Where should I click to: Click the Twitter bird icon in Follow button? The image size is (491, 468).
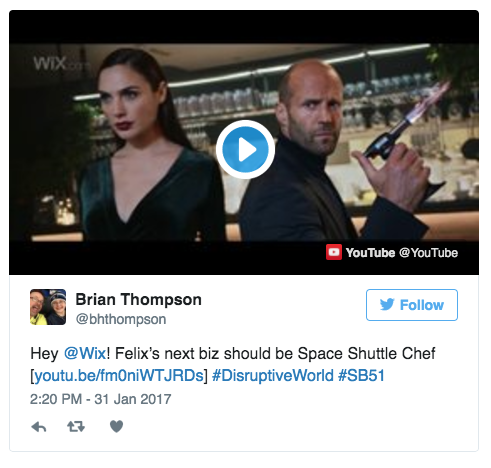pyautogui.click(x=387, y=305)
